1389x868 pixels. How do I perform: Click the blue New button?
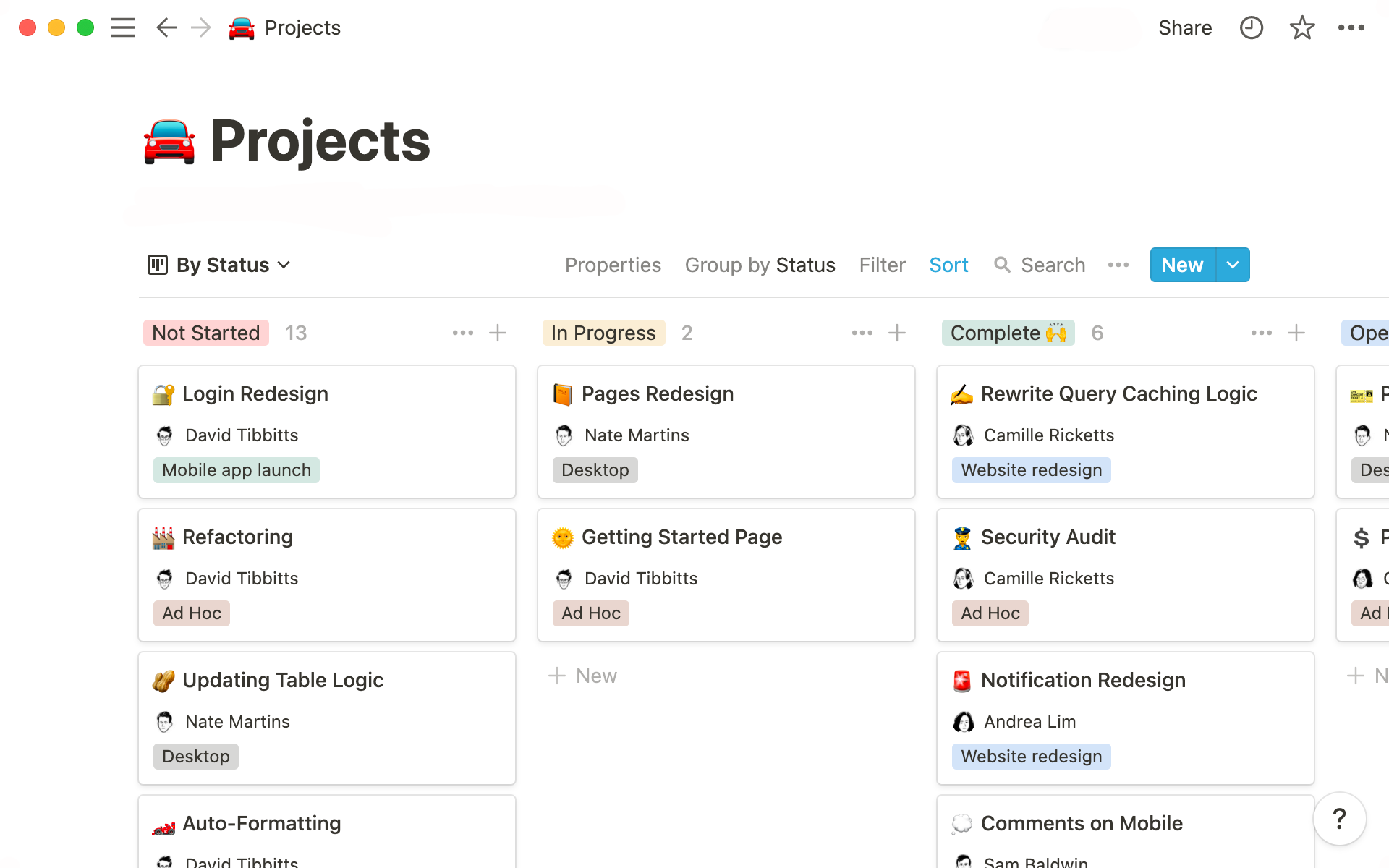point(1182,265)
